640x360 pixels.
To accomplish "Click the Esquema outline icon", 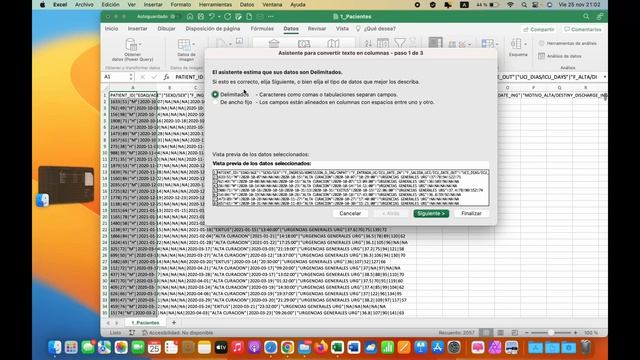I will [516, 43].
